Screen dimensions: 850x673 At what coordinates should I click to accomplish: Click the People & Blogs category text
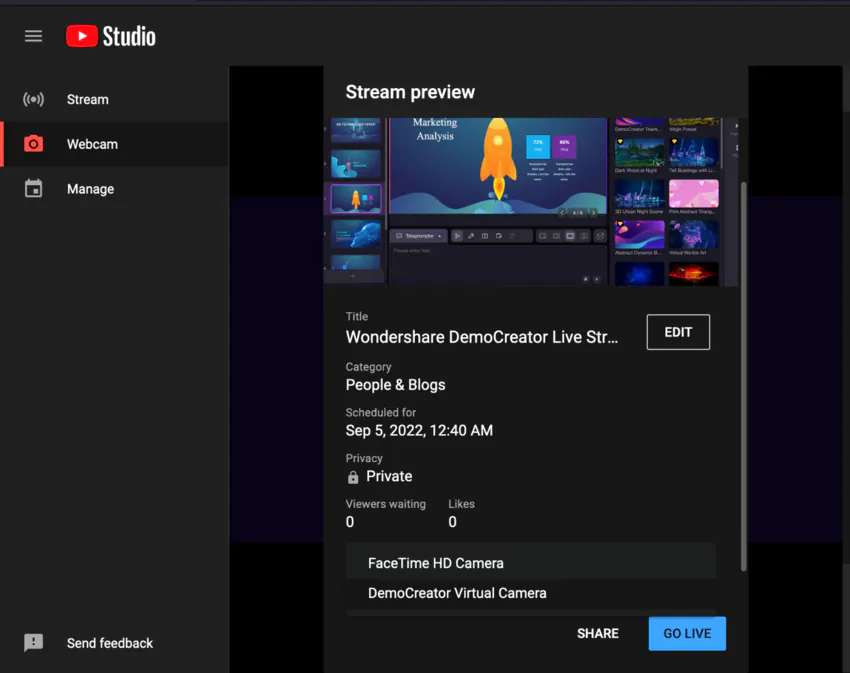pyautogui.click(x=396, y=384)
